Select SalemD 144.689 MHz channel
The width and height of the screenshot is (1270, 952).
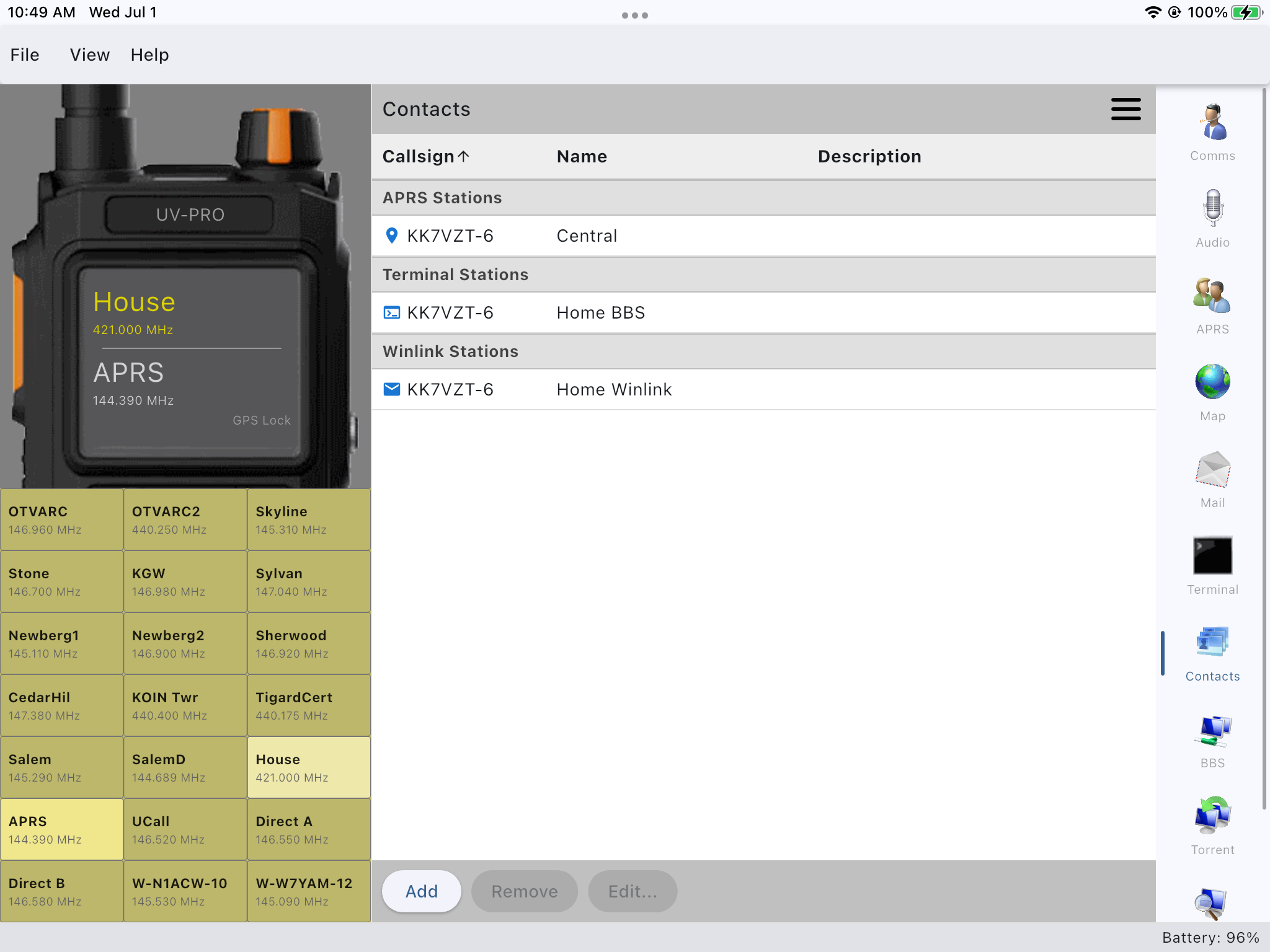185,767
